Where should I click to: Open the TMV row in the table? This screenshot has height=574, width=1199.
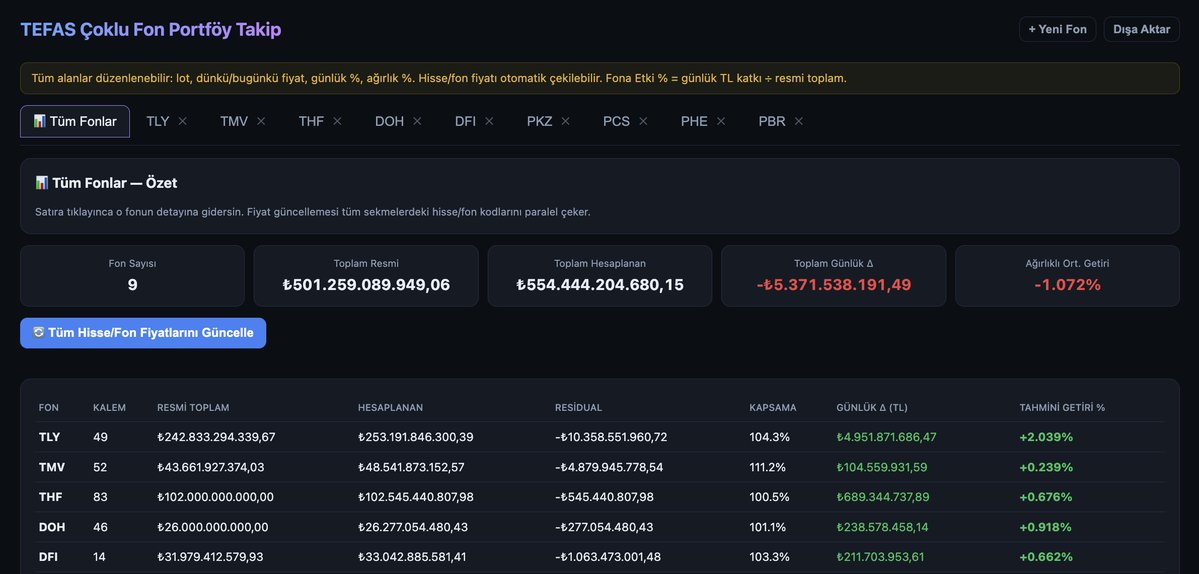click(x=600, y=467)
